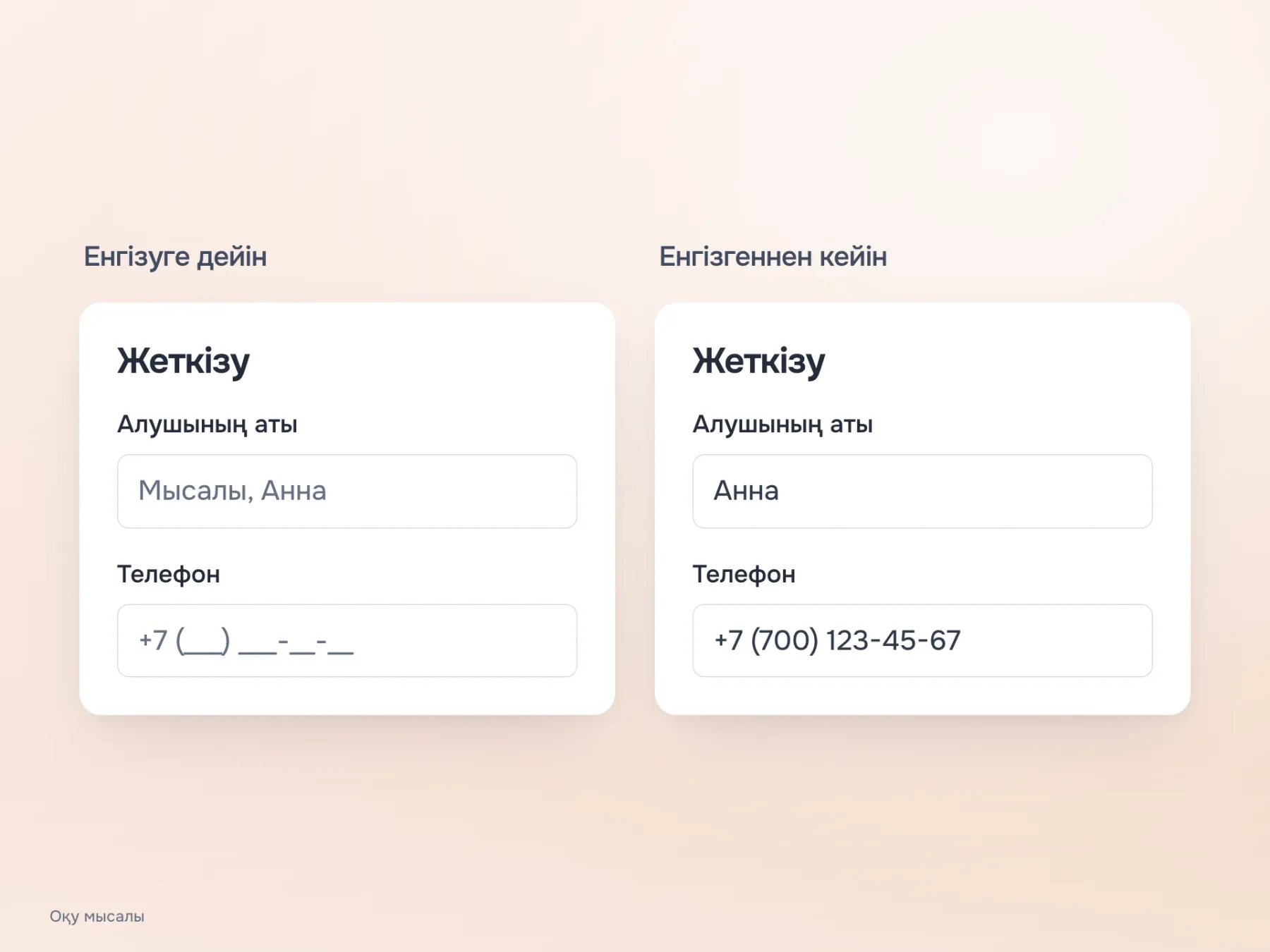Click the Телефон label in the right card
This screenshot has height=952, width=1270.
tap(744, 574)
